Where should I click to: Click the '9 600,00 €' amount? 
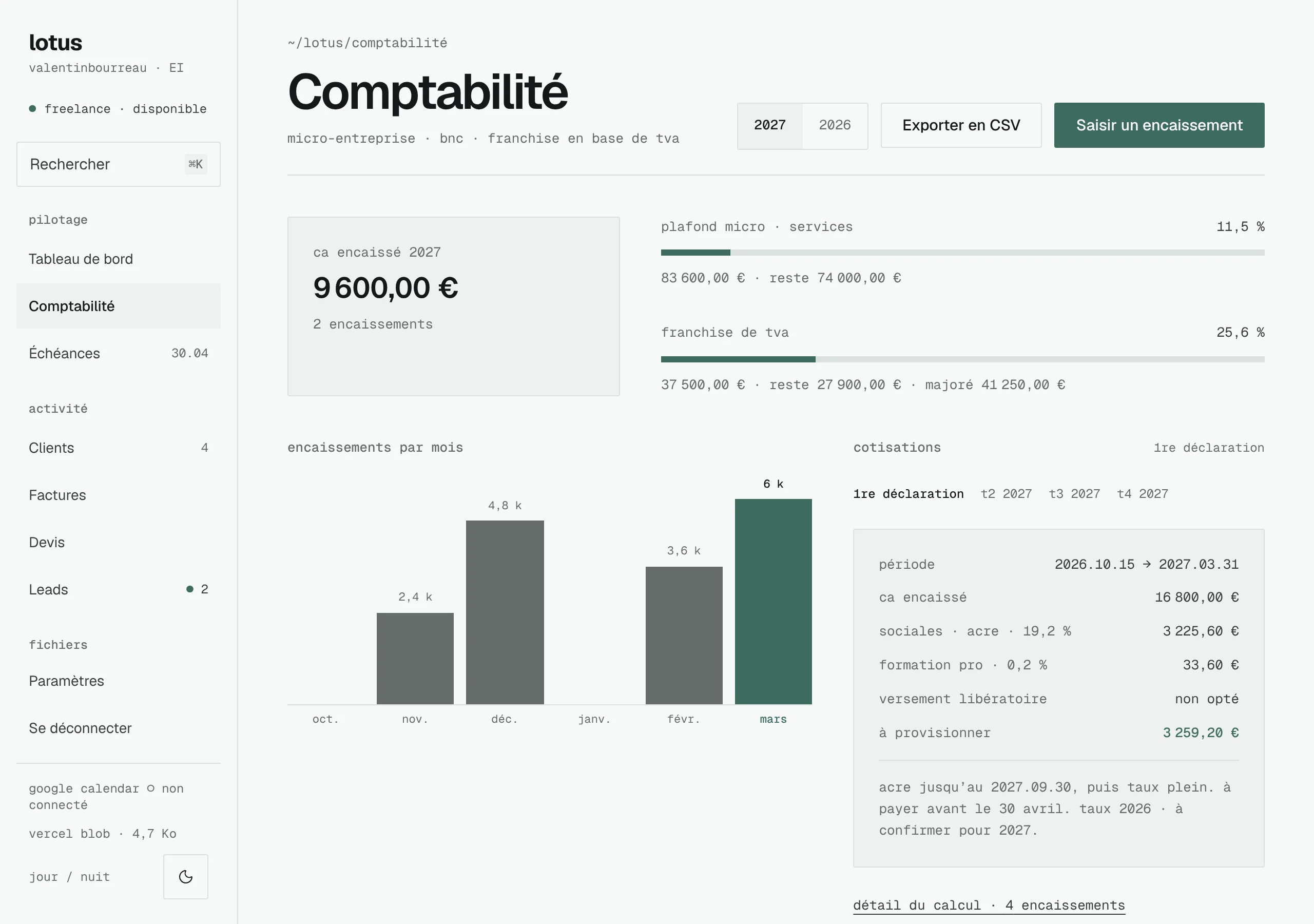pos(385,287)
